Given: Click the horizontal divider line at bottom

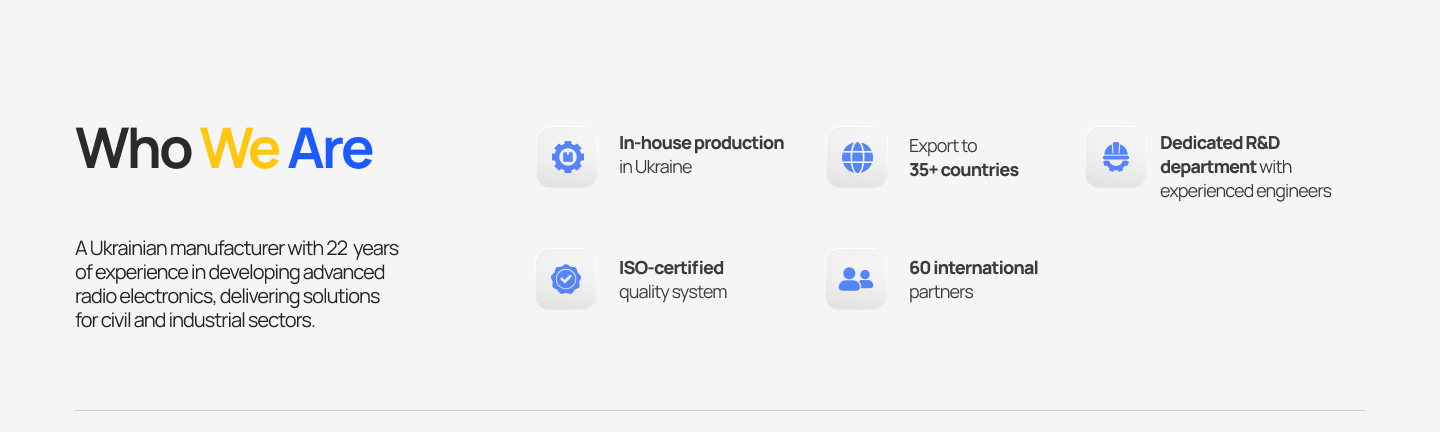Looking at the screenshot, I should 720,410.
